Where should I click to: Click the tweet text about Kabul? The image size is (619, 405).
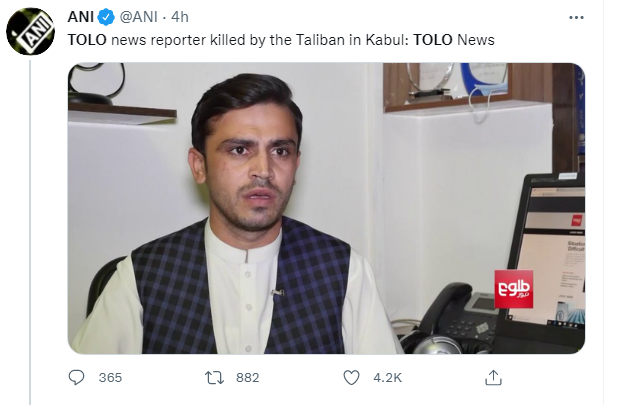point(281,40)
